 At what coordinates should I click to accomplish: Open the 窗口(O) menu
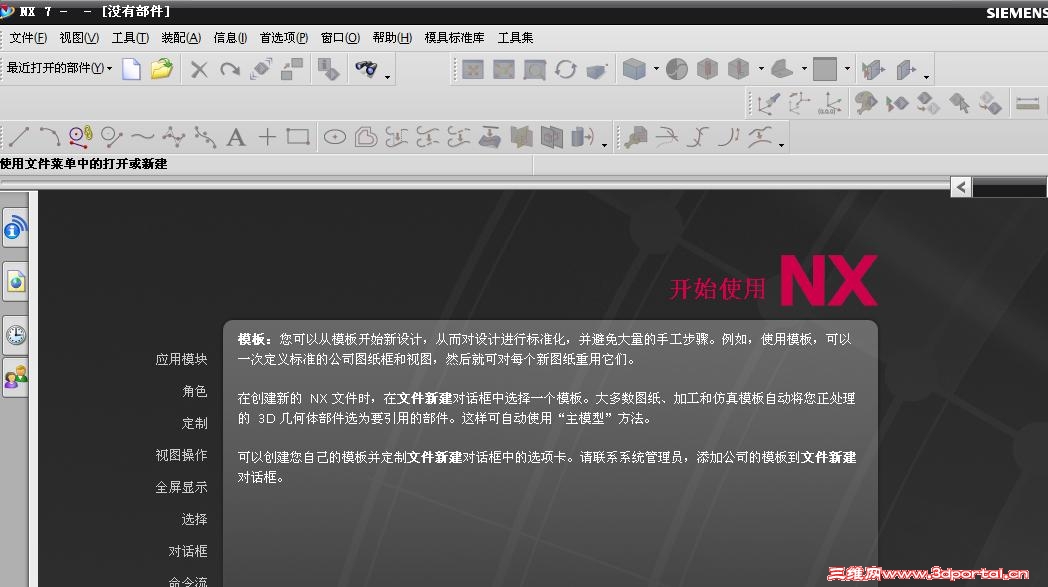pos(340,38)
